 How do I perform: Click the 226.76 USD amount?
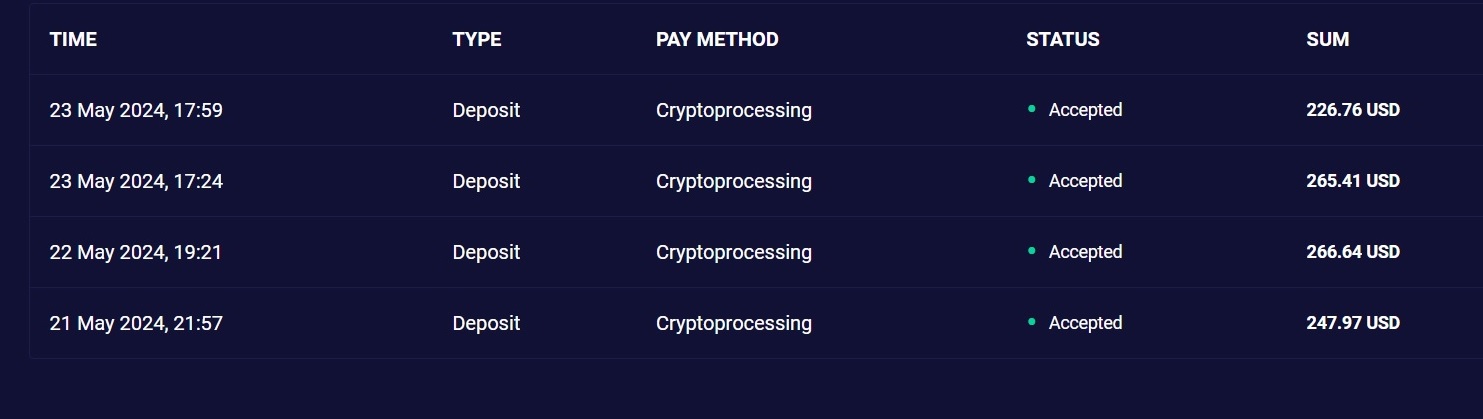[x=1353, y=110]
